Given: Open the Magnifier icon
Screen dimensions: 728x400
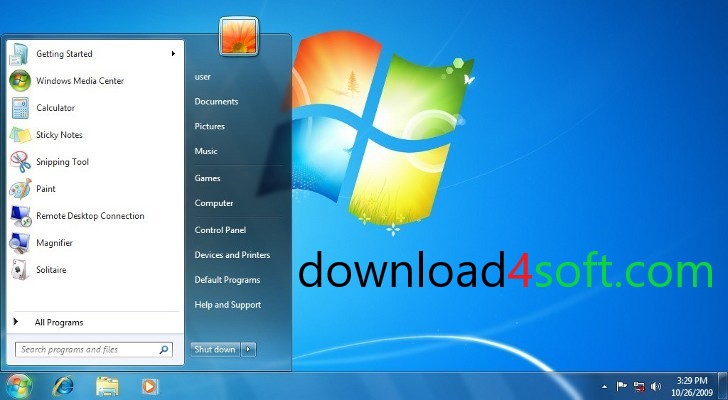Looking at the screenshot, I should pyautogui.click(x=20, y=243).
